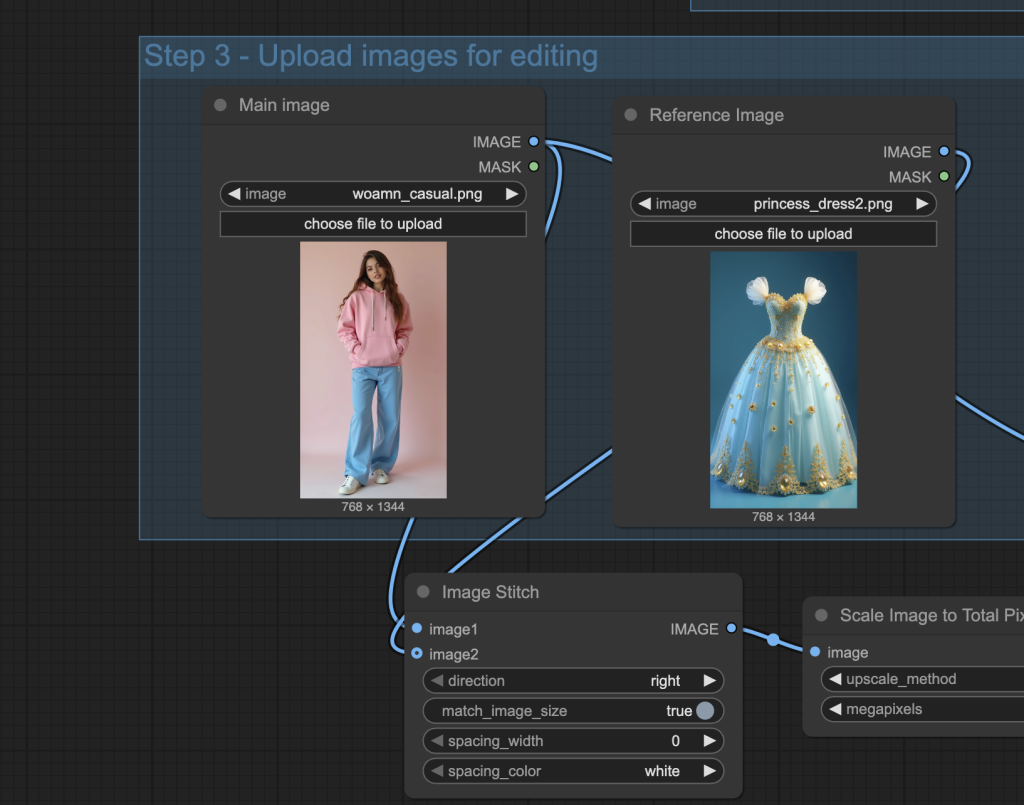
Task: Click the princess dress preview thumbnail
Action: (x=783, y=380)
